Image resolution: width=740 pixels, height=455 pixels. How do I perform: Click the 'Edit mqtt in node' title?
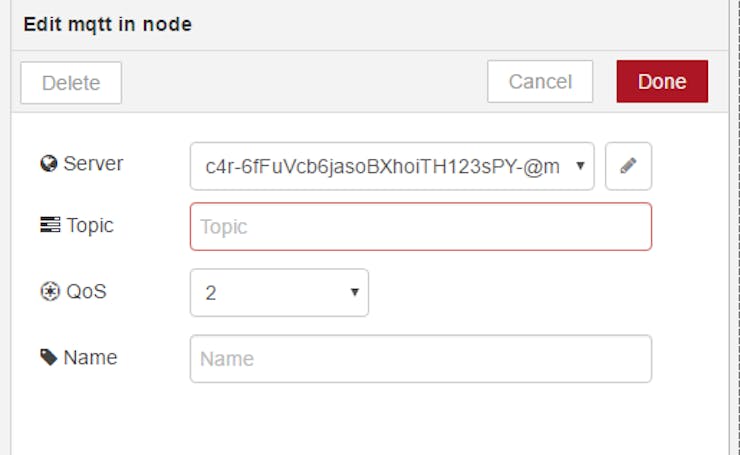click(x=108, y=25)
